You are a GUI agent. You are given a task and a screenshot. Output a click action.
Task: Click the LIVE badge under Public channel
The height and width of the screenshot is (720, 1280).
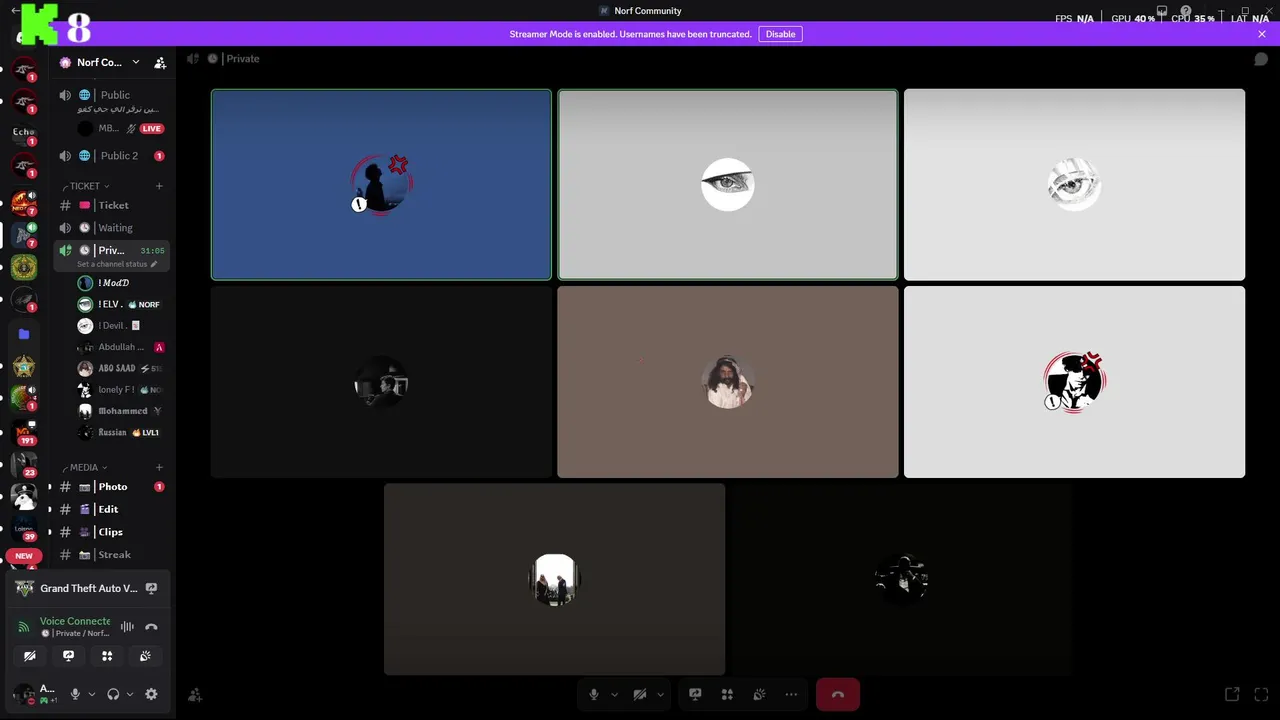pyautogui.click(x=151, y=129)
